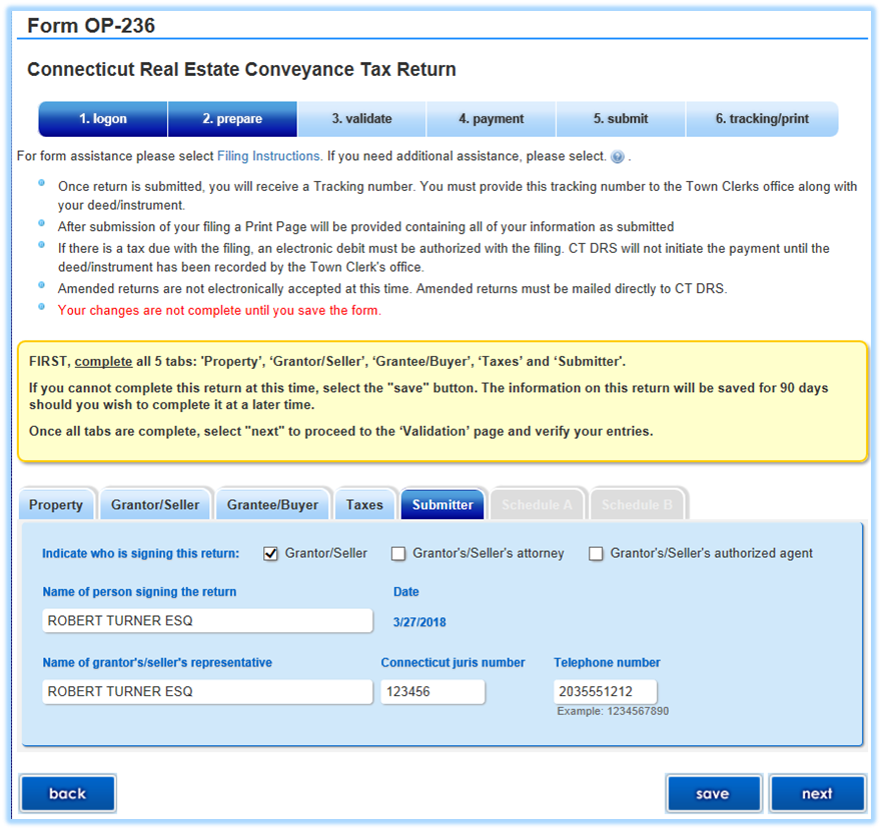Click the name of person signing field
The width and height of the screenshot is (882, 830).
[207, 621]
